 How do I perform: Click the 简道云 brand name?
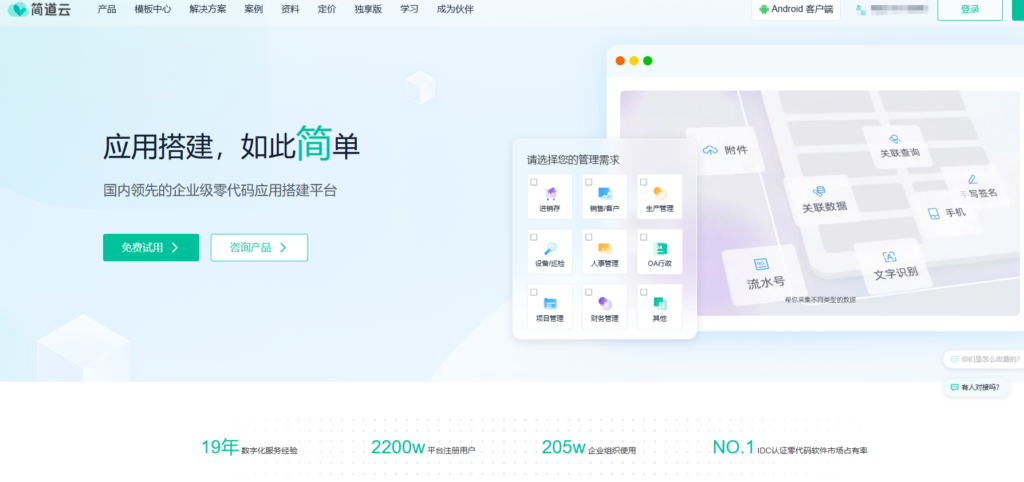50,9
